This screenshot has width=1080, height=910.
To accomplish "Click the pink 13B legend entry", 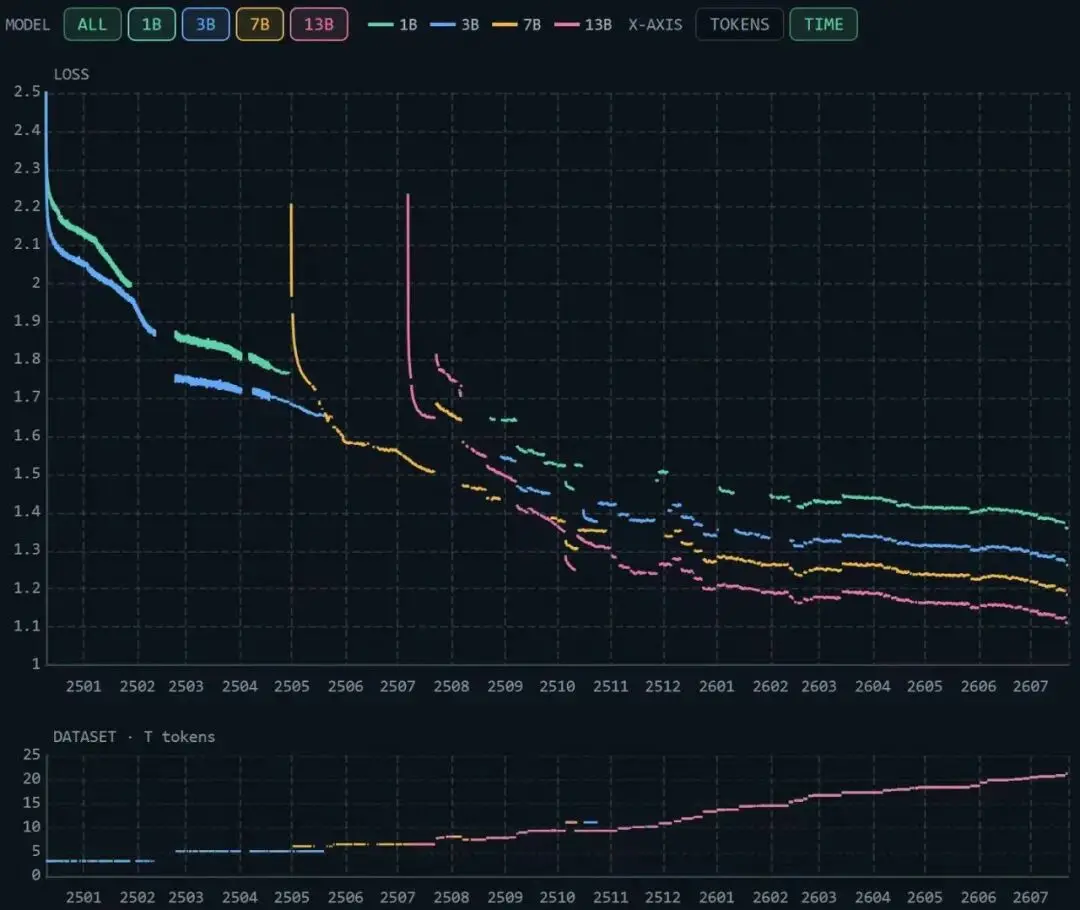I will click(x=583, y=25).
